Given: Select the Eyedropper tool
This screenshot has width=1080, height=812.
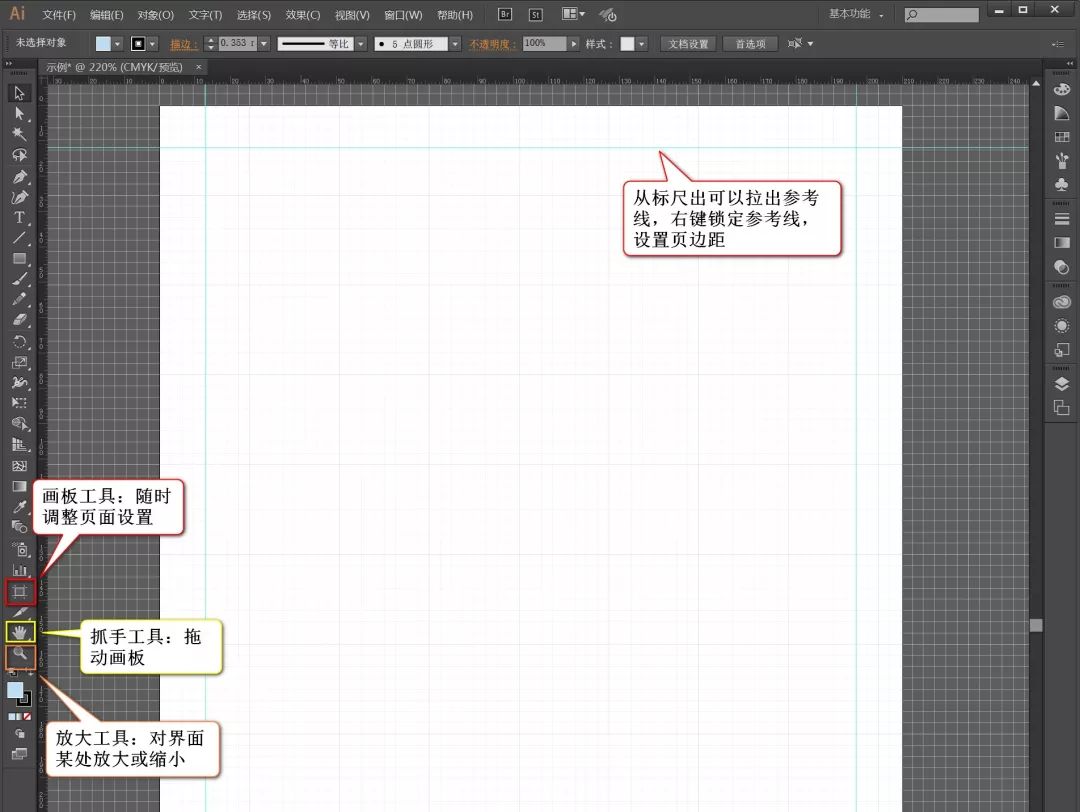Looking at the screenshot, I should tap(19, 508).
